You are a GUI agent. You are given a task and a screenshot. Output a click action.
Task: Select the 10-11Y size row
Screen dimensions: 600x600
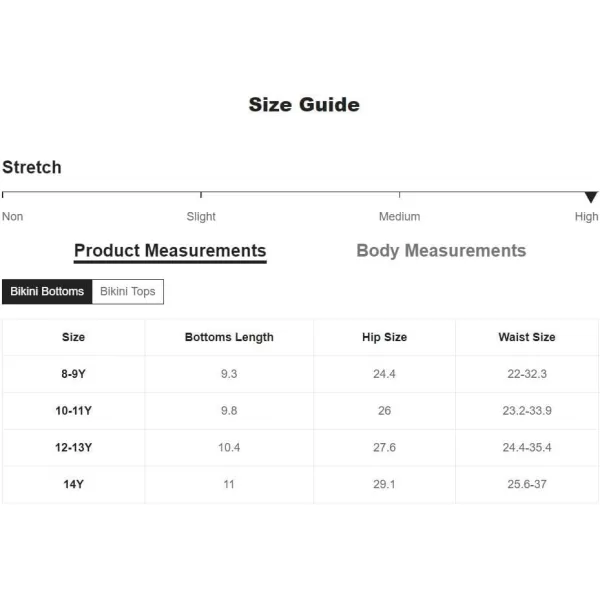click(x=300, y=411)
